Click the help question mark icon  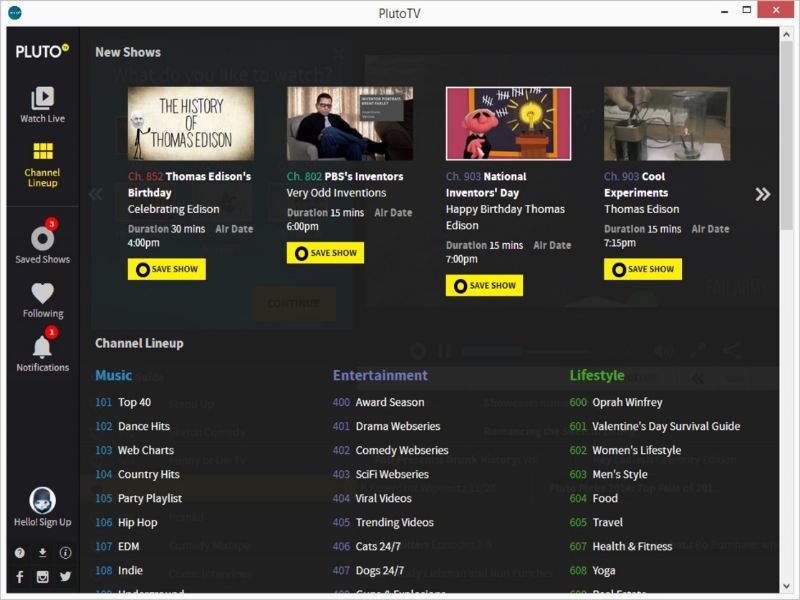coord(19,553)
